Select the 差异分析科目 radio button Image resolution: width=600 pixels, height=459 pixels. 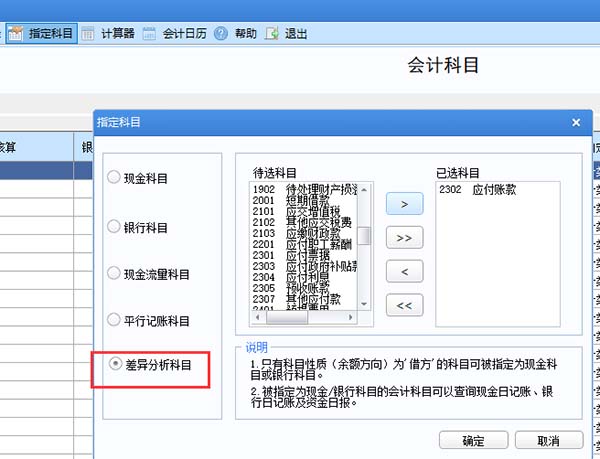point(116,368)
